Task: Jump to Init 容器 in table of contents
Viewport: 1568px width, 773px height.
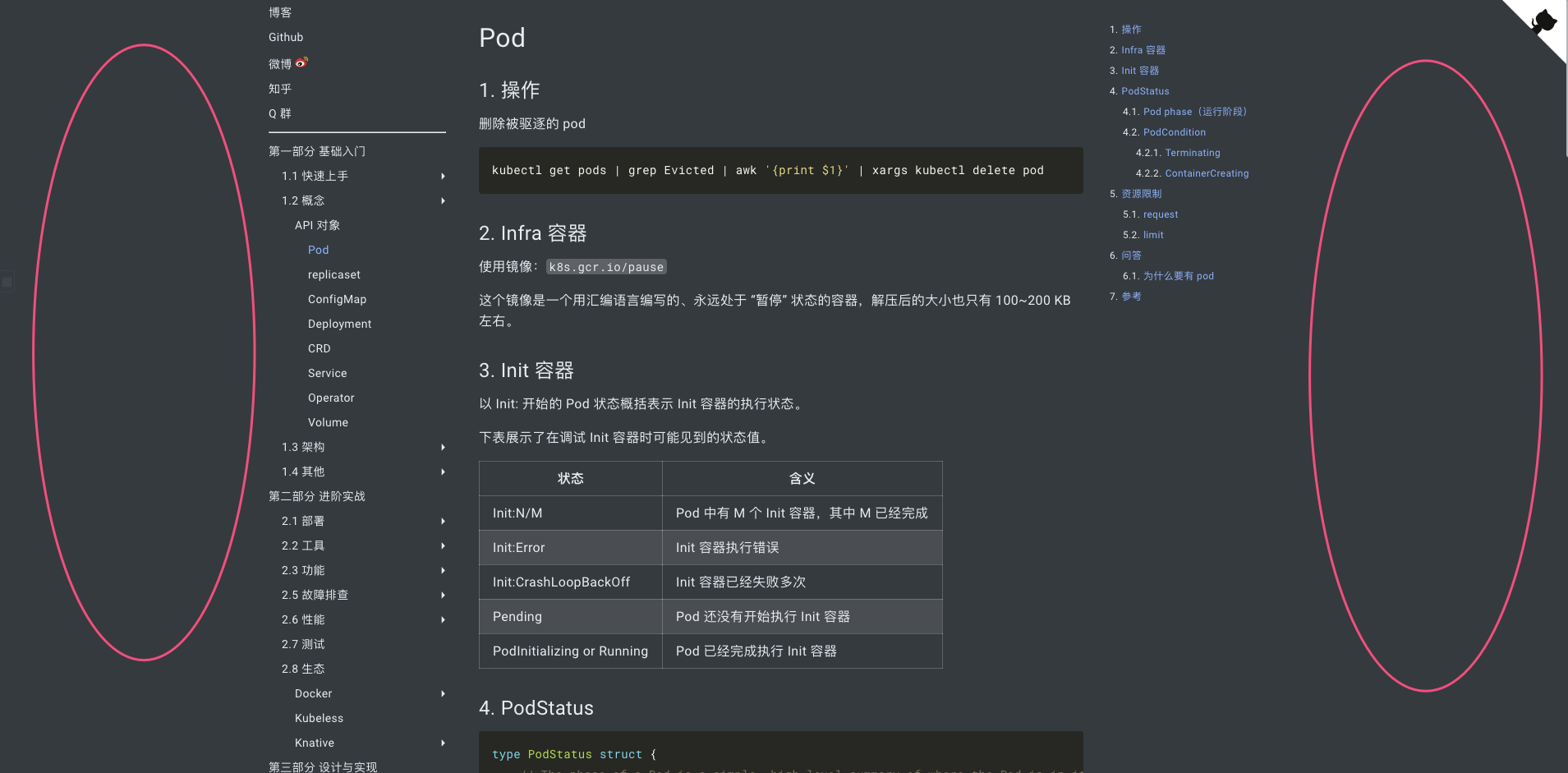Action: 1140,71
